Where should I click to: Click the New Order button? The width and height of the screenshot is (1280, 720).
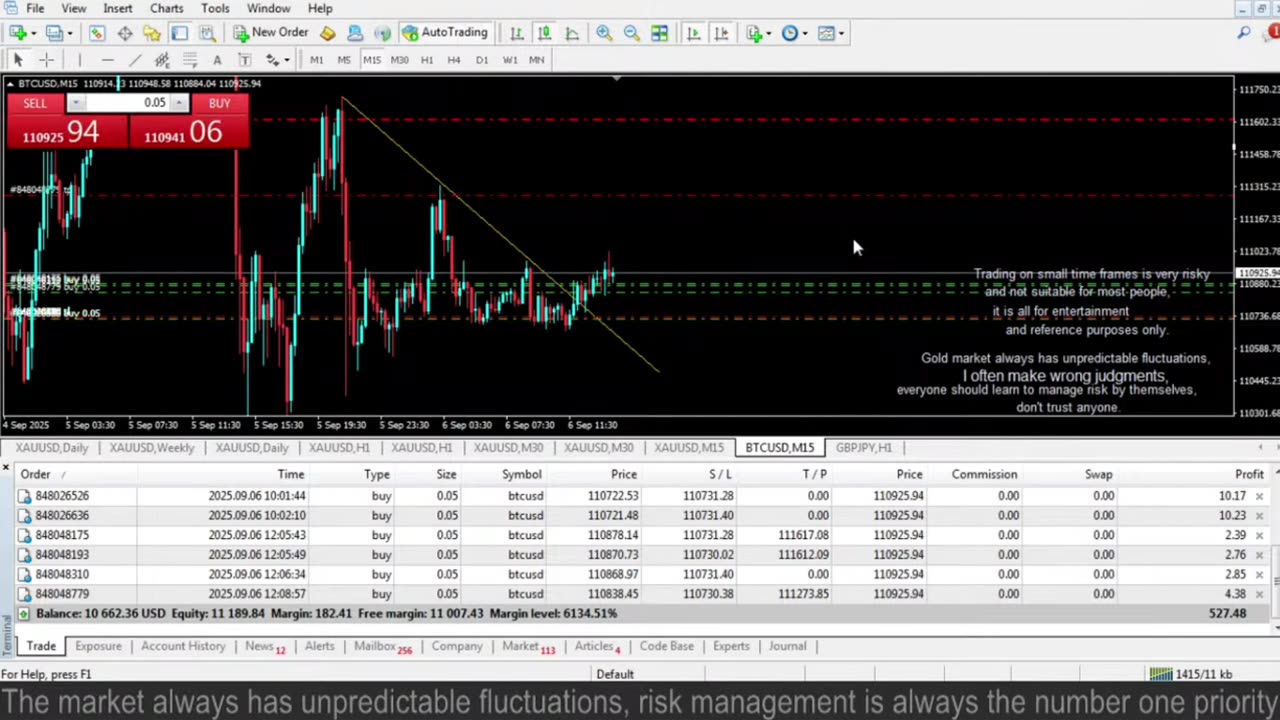[271, 33]
